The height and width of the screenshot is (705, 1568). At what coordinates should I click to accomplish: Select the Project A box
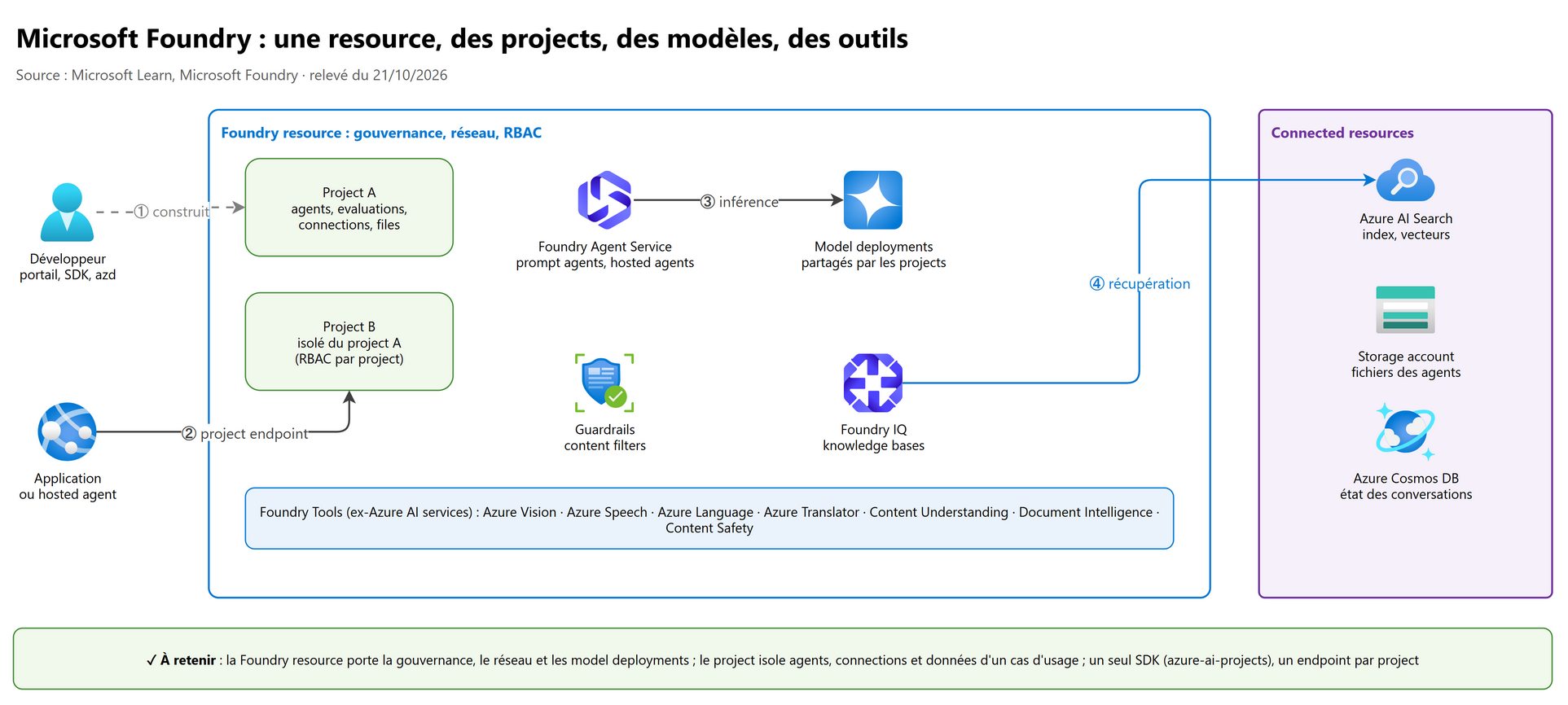point(349,208)
